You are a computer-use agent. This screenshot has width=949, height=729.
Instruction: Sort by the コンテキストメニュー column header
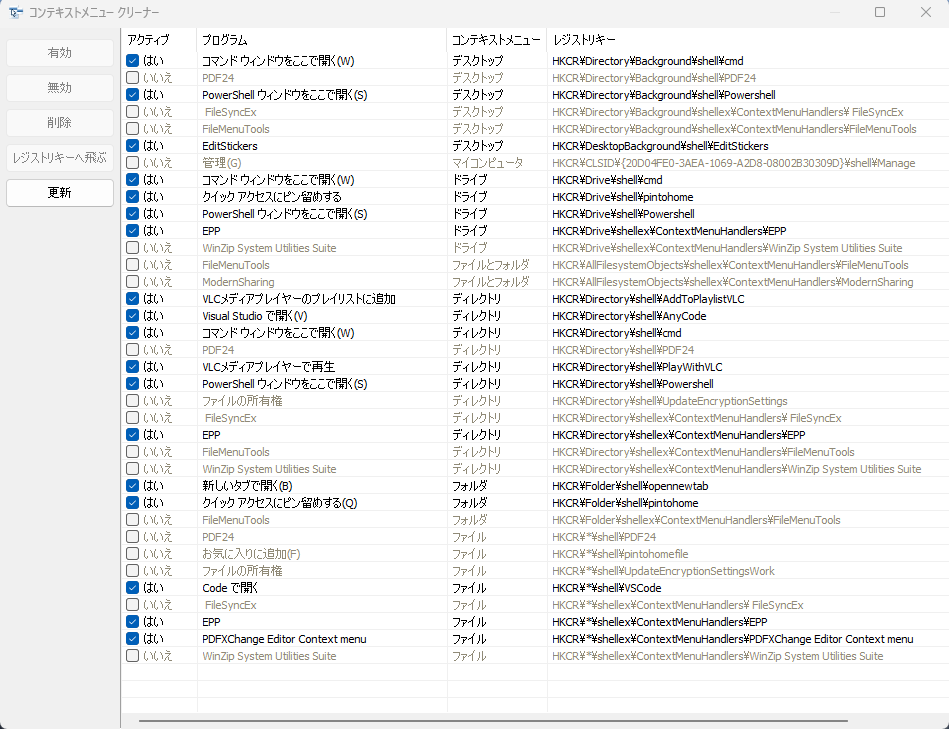[496, 40]
